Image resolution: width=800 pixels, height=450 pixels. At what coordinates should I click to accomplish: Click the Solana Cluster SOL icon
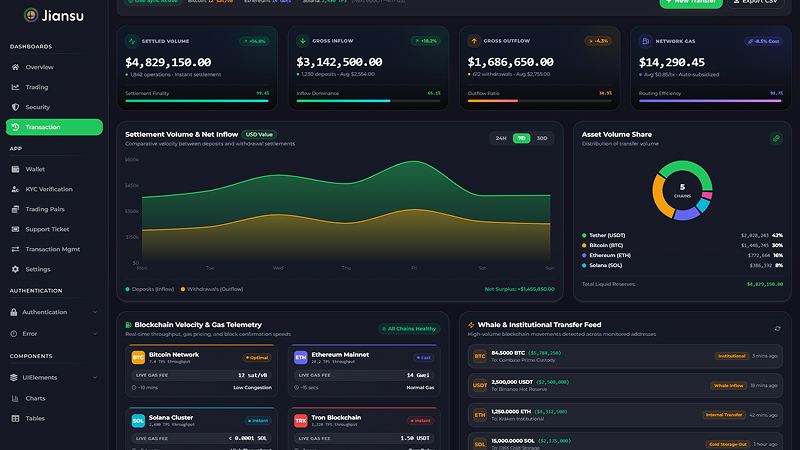pyautogui.click(x=138, y=421)
